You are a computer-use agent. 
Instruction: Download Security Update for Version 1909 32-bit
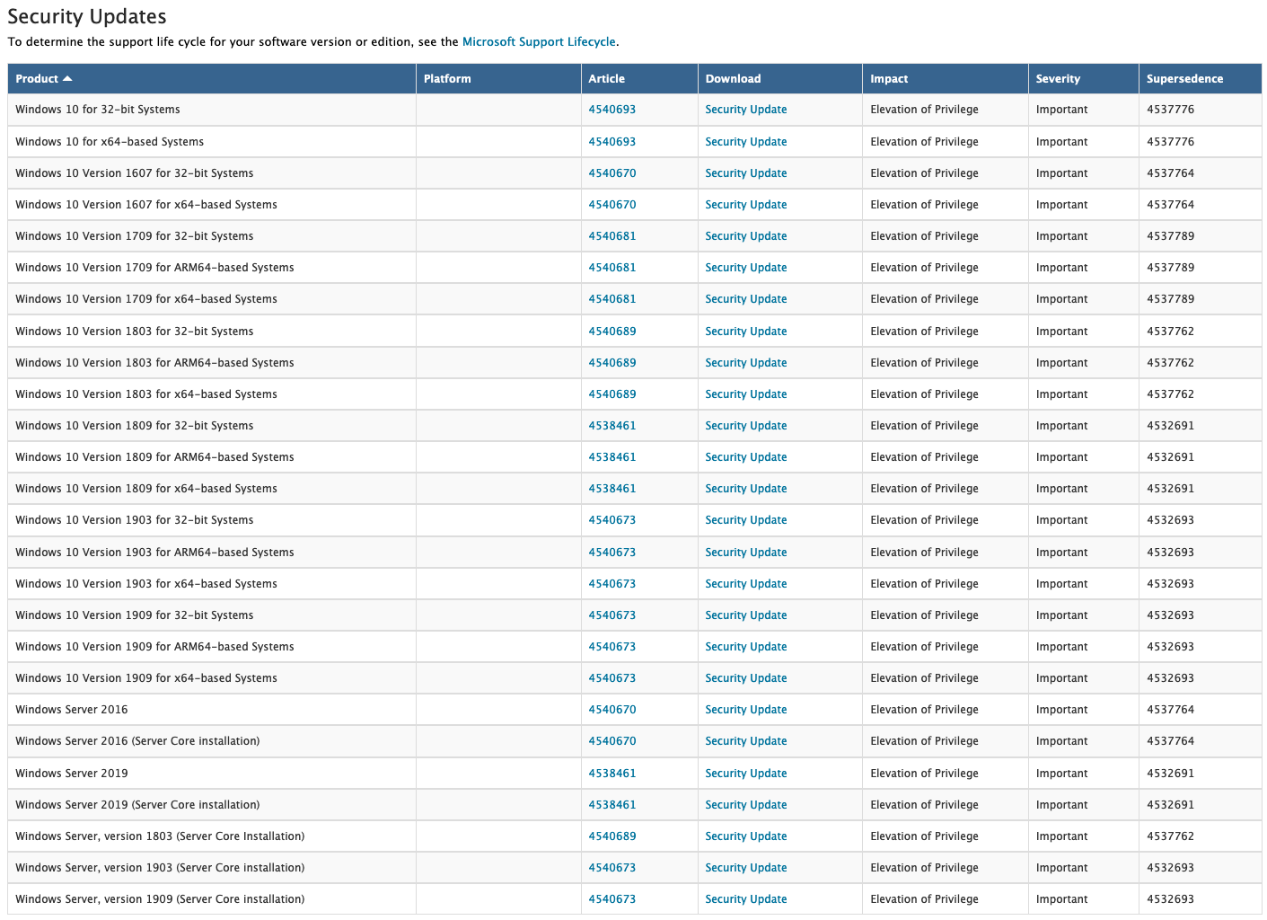tap(746, 615)
